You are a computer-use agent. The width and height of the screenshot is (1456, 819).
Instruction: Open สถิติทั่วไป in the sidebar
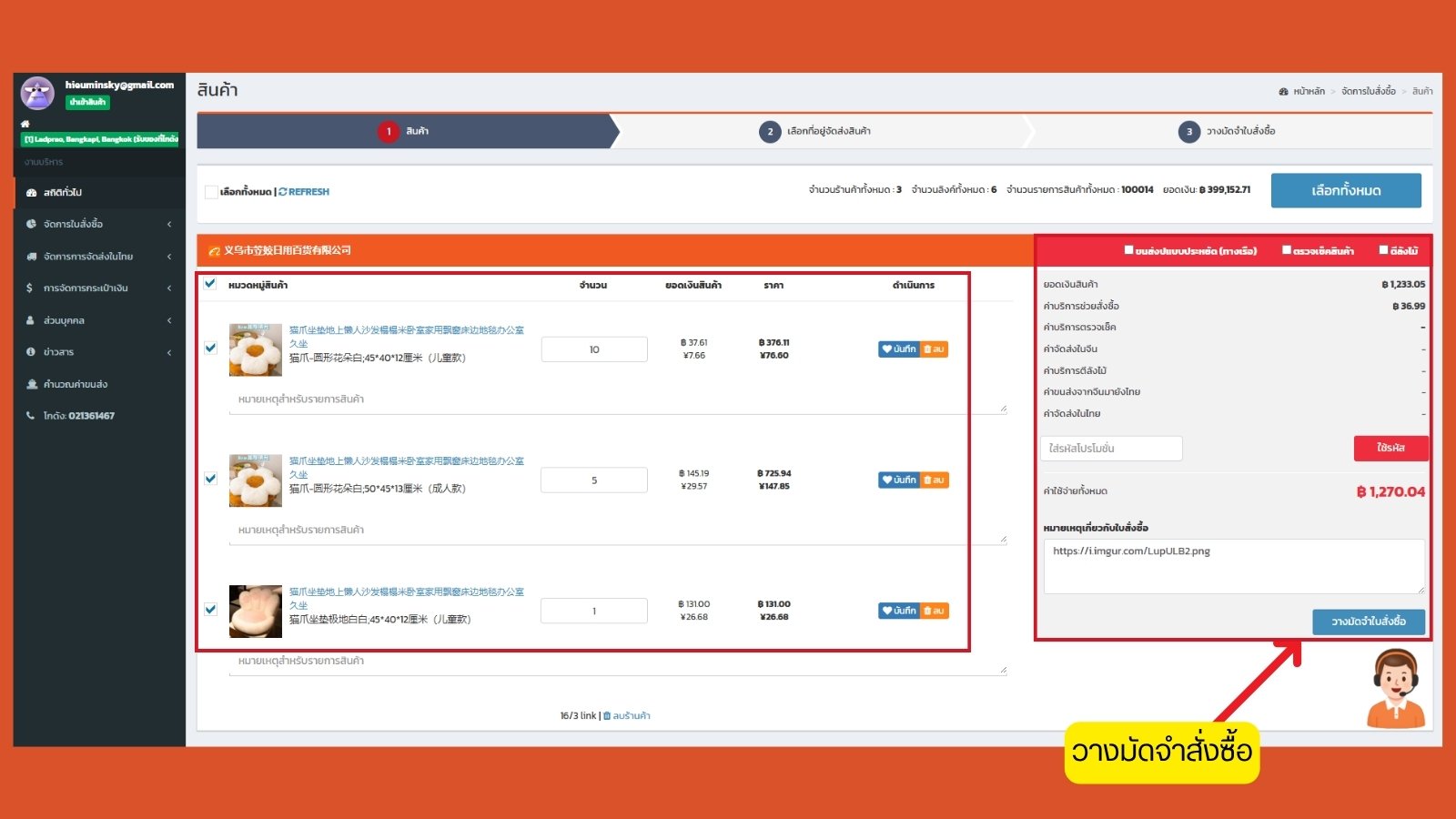click(x=62, y=193)
